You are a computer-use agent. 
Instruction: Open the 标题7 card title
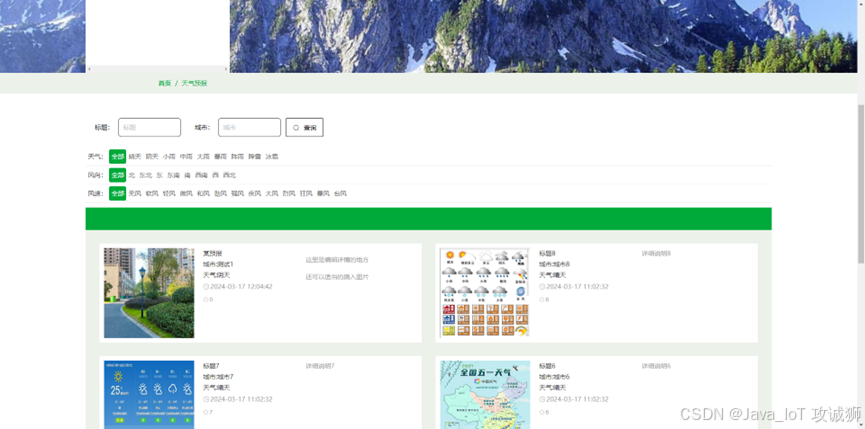[x=211, y=366]
